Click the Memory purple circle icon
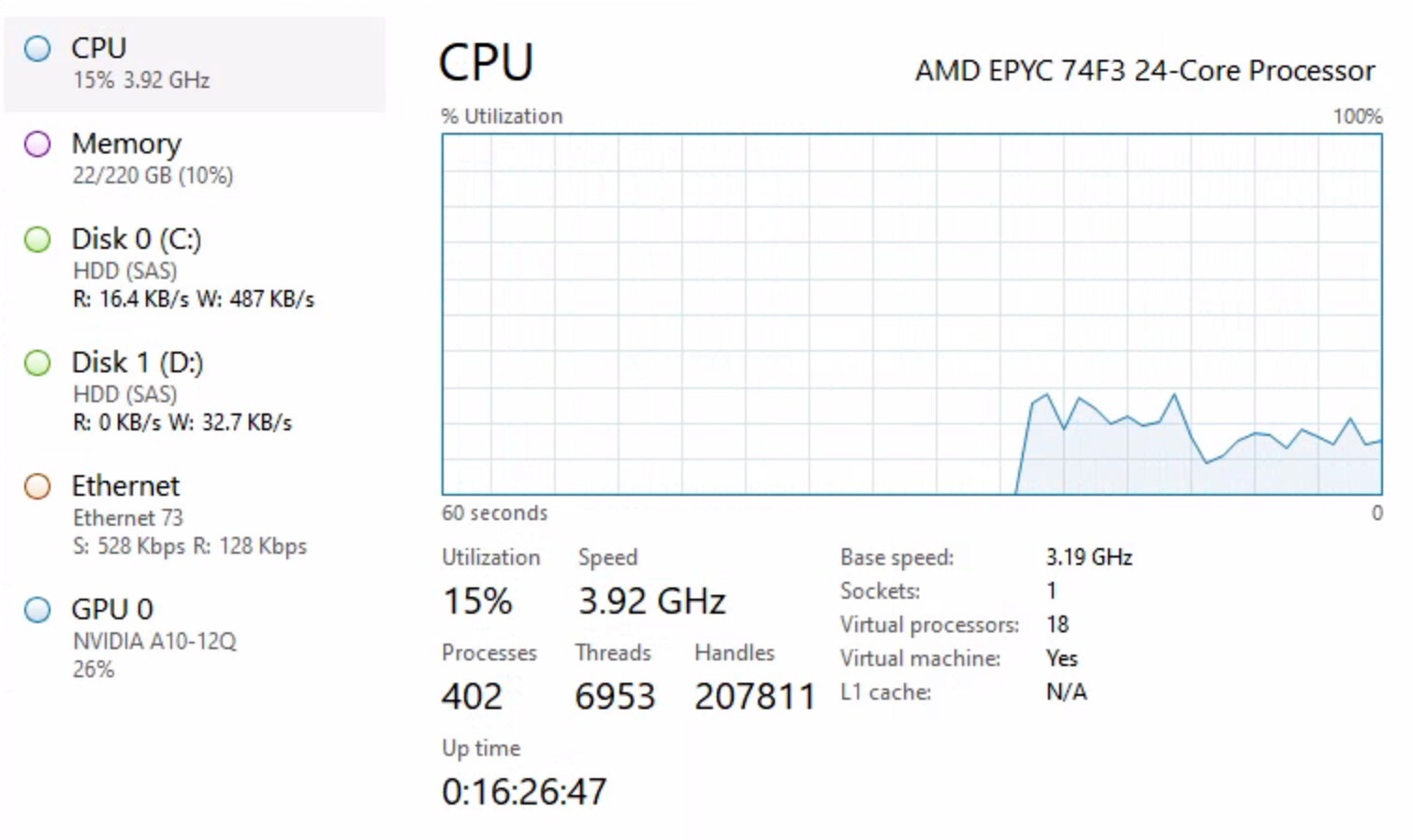The height and width of the screenshot is (840, 1413). [x=37, y=144]
